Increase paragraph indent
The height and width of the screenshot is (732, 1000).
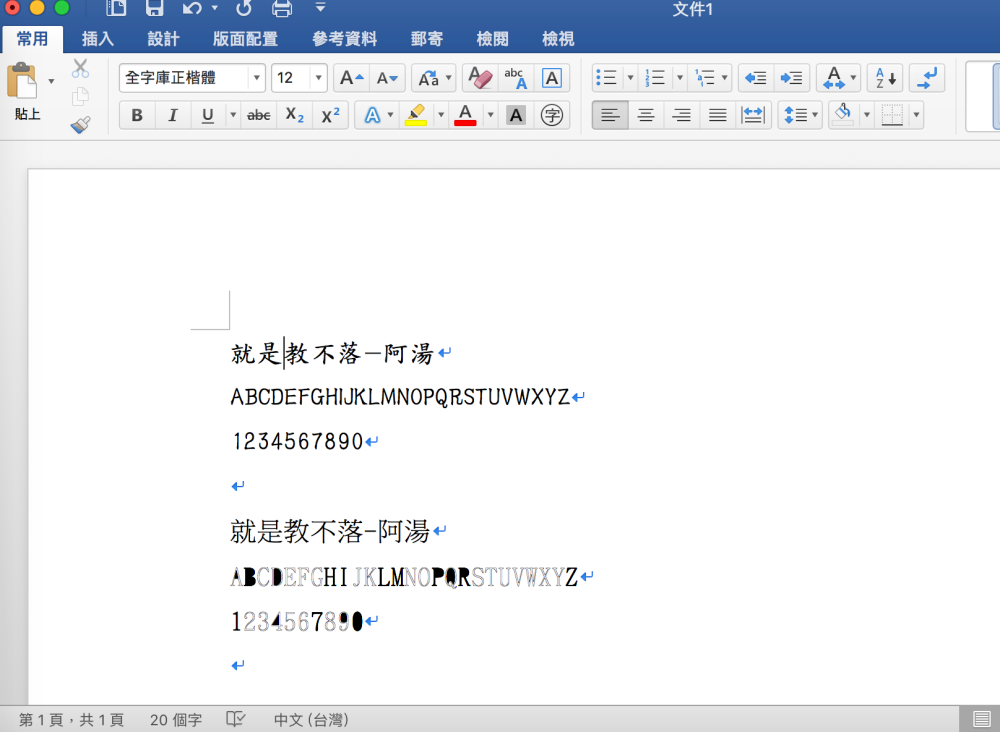(x=791, y=78)
